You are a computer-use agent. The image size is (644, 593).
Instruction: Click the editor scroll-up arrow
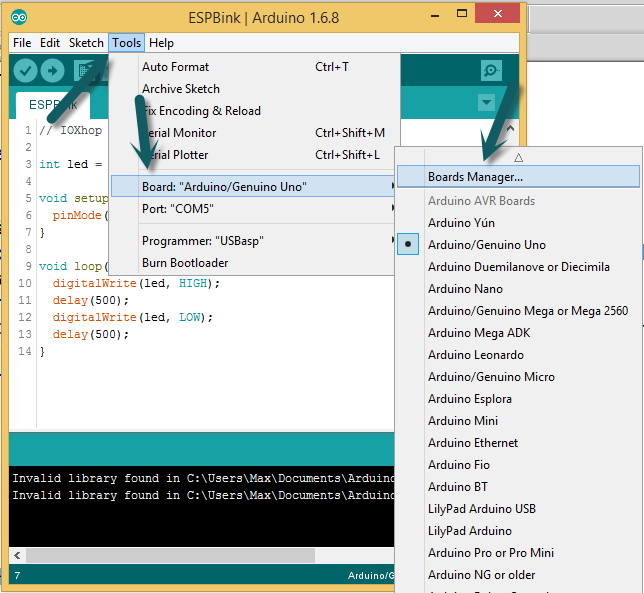coord(511,128)
